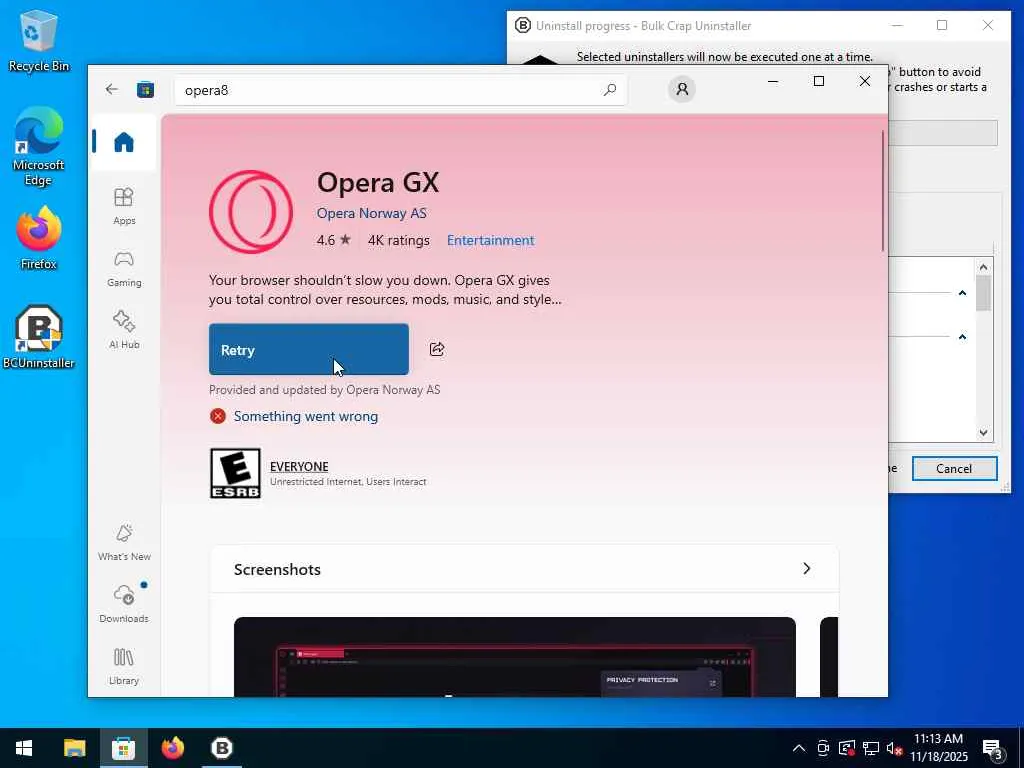The width and height of the screenshot is (1024, 768).
Task: Click the Uninstaller list scroll-down arrow
Action: click(x=984, y=433)
